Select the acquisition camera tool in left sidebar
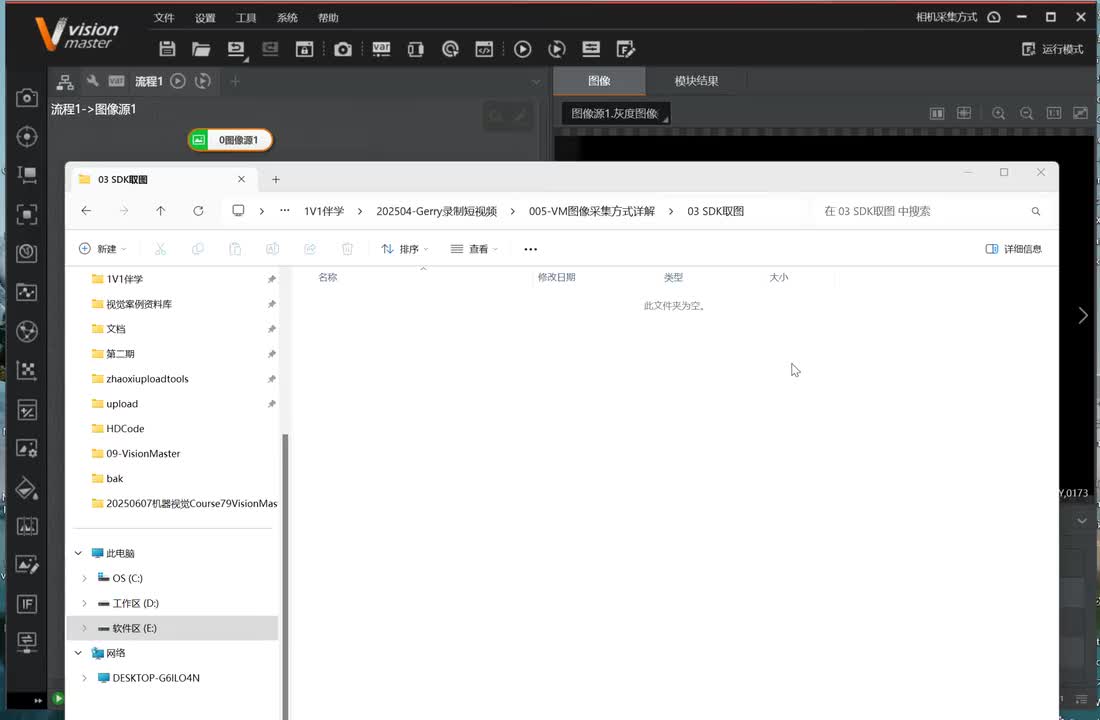Viewport: 1100px width, 720px height. 27,97
